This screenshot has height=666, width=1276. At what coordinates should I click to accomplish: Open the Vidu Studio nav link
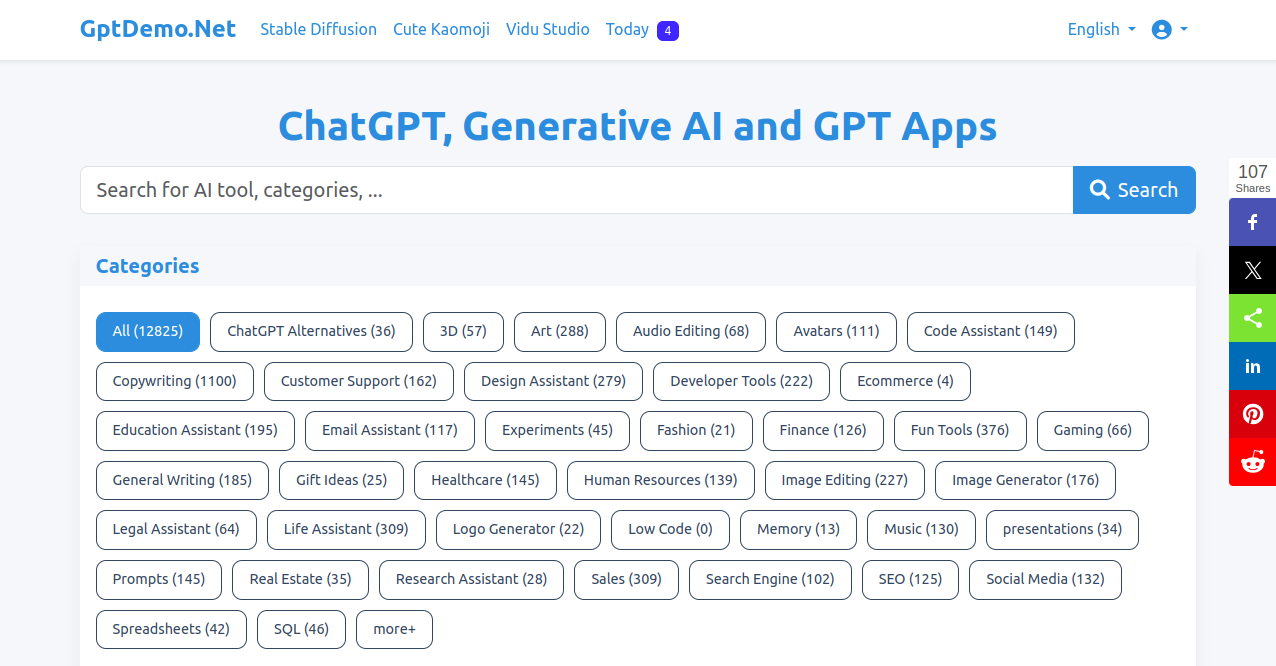pos(548,30)
